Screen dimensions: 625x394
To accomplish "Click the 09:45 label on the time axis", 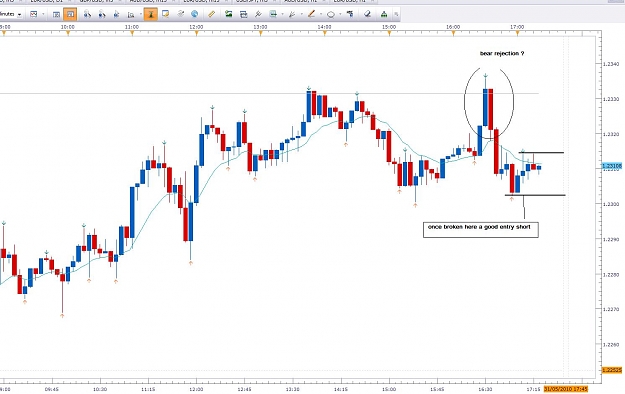I will pyautogui.click(x=51, y=389).
